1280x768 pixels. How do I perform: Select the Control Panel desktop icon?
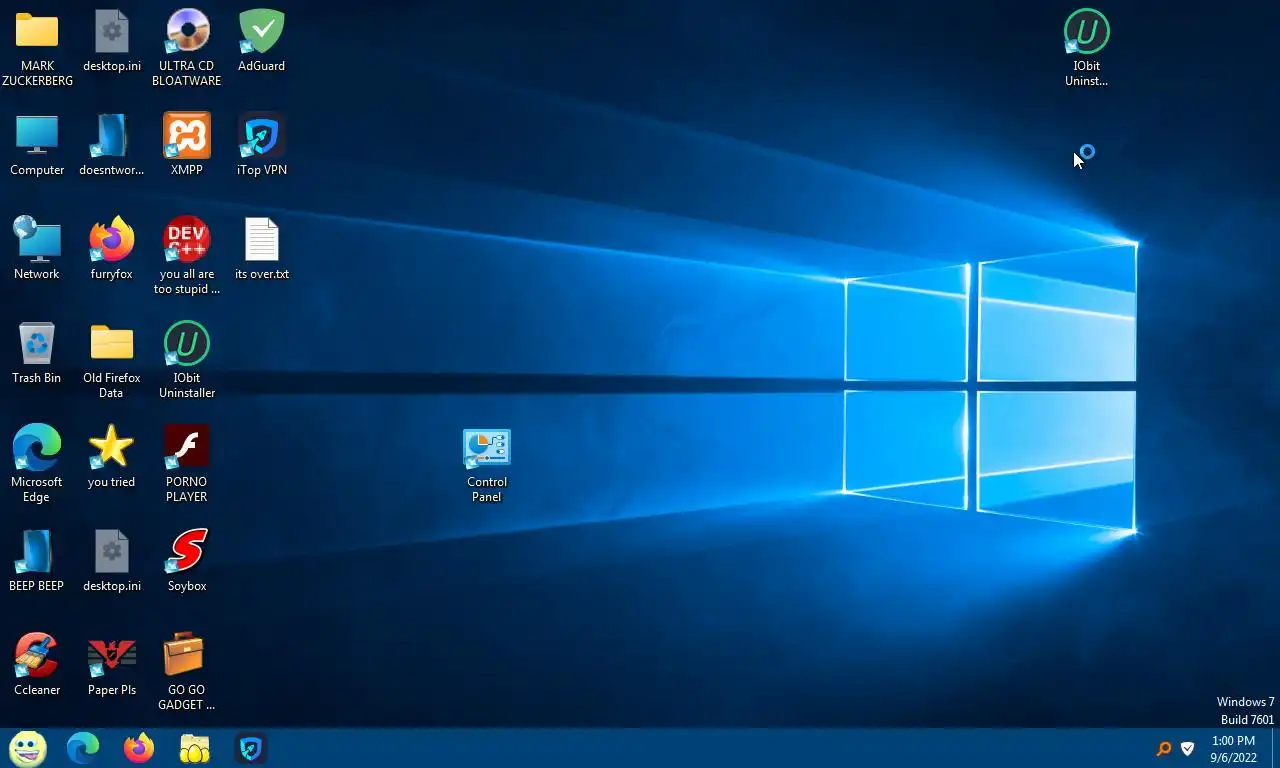[x=487, y=448]
